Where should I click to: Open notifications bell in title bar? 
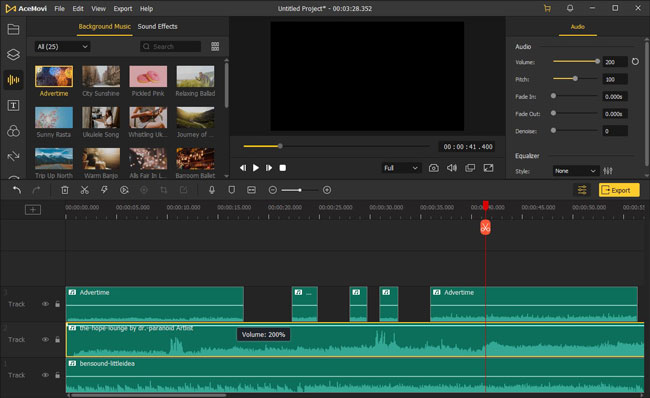pos(570,8)
